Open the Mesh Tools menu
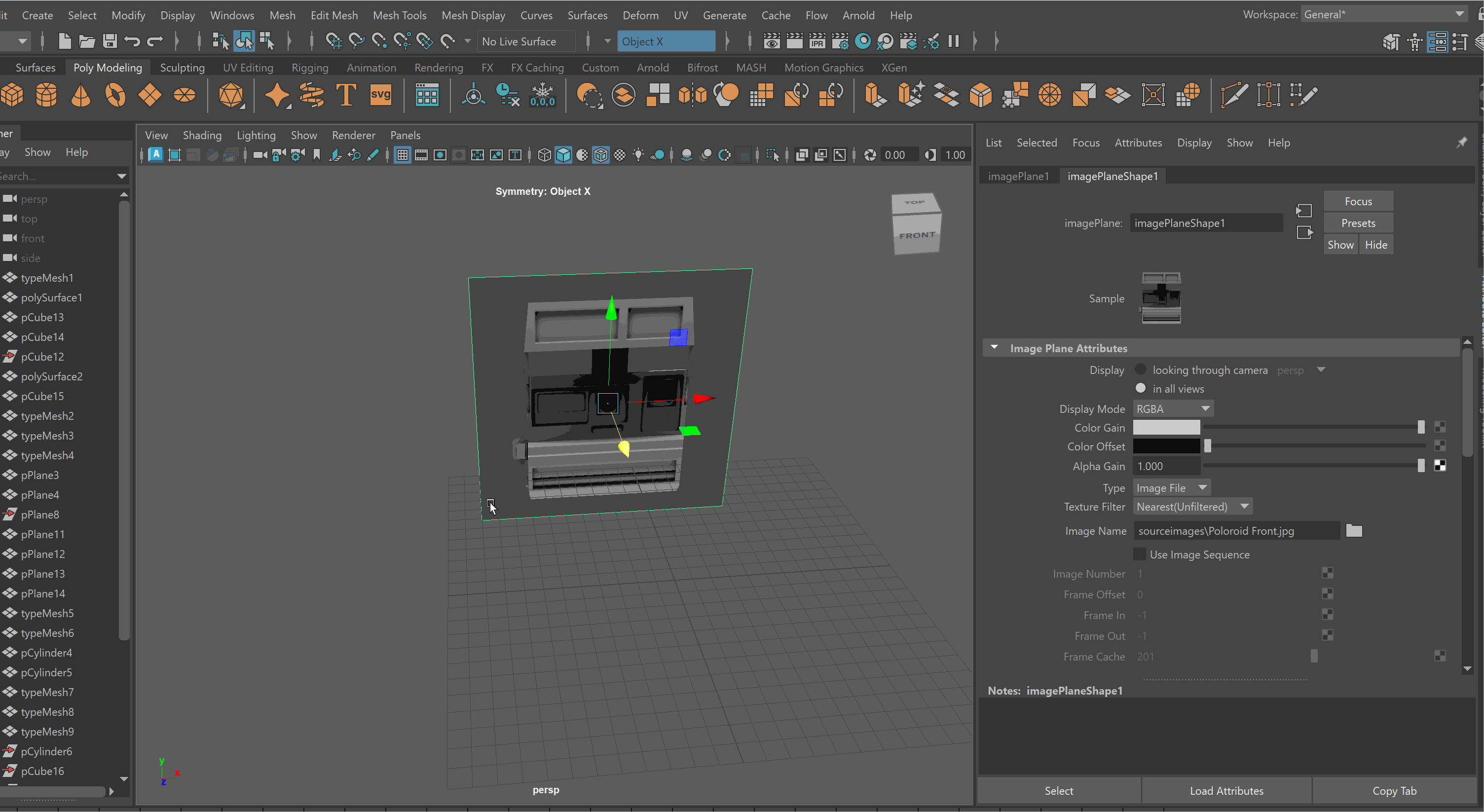Image resolution: width=1484 pixels, height=812 pixels. click(399, 16)
